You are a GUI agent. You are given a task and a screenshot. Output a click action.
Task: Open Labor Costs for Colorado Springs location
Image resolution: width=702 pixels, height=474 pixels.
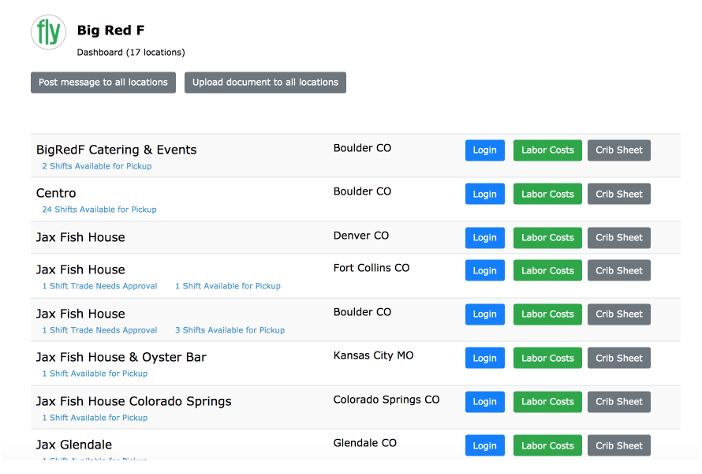pos(548,402)
